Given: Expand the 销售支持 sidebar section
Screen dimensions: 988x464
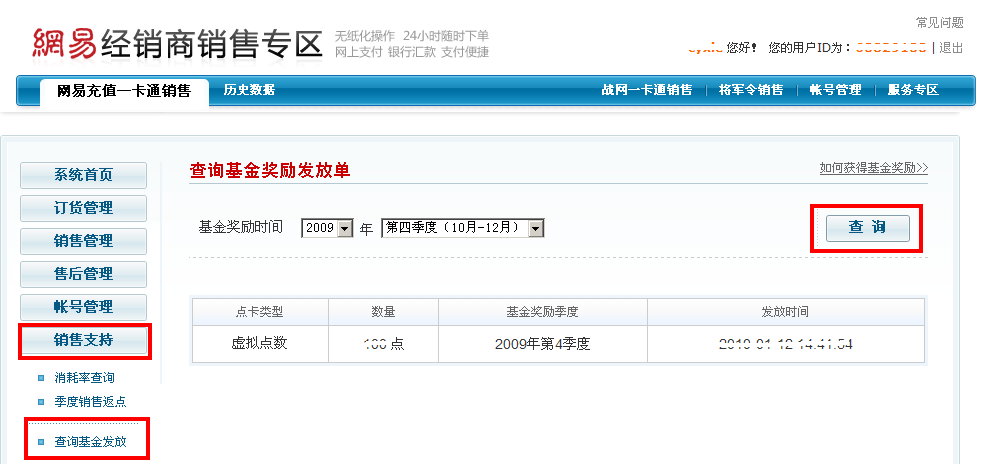Looking at the screenshot, I should 83,340.
